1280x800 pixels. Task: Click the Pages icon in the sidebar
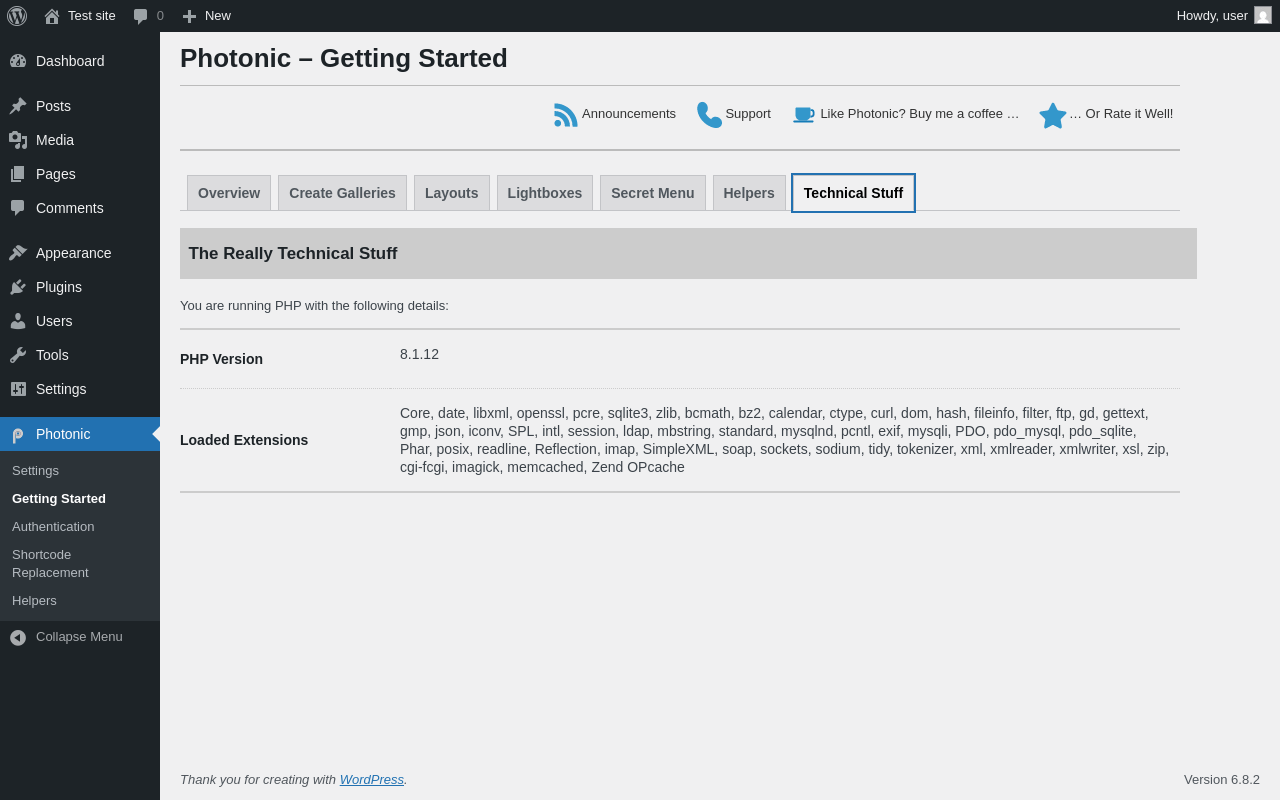coord(18,174)
